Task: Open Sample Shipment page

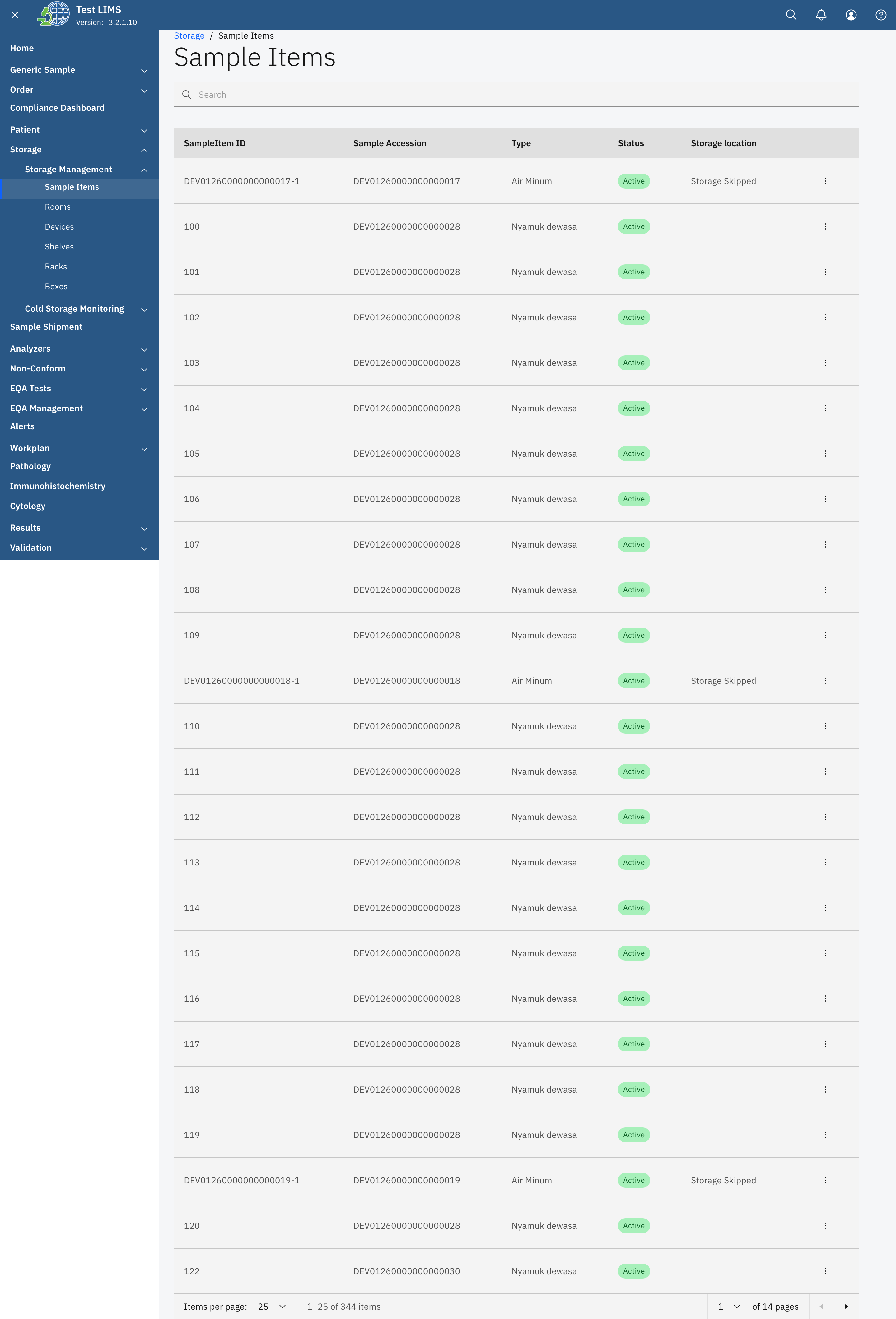Action: [x=46, y=327]
